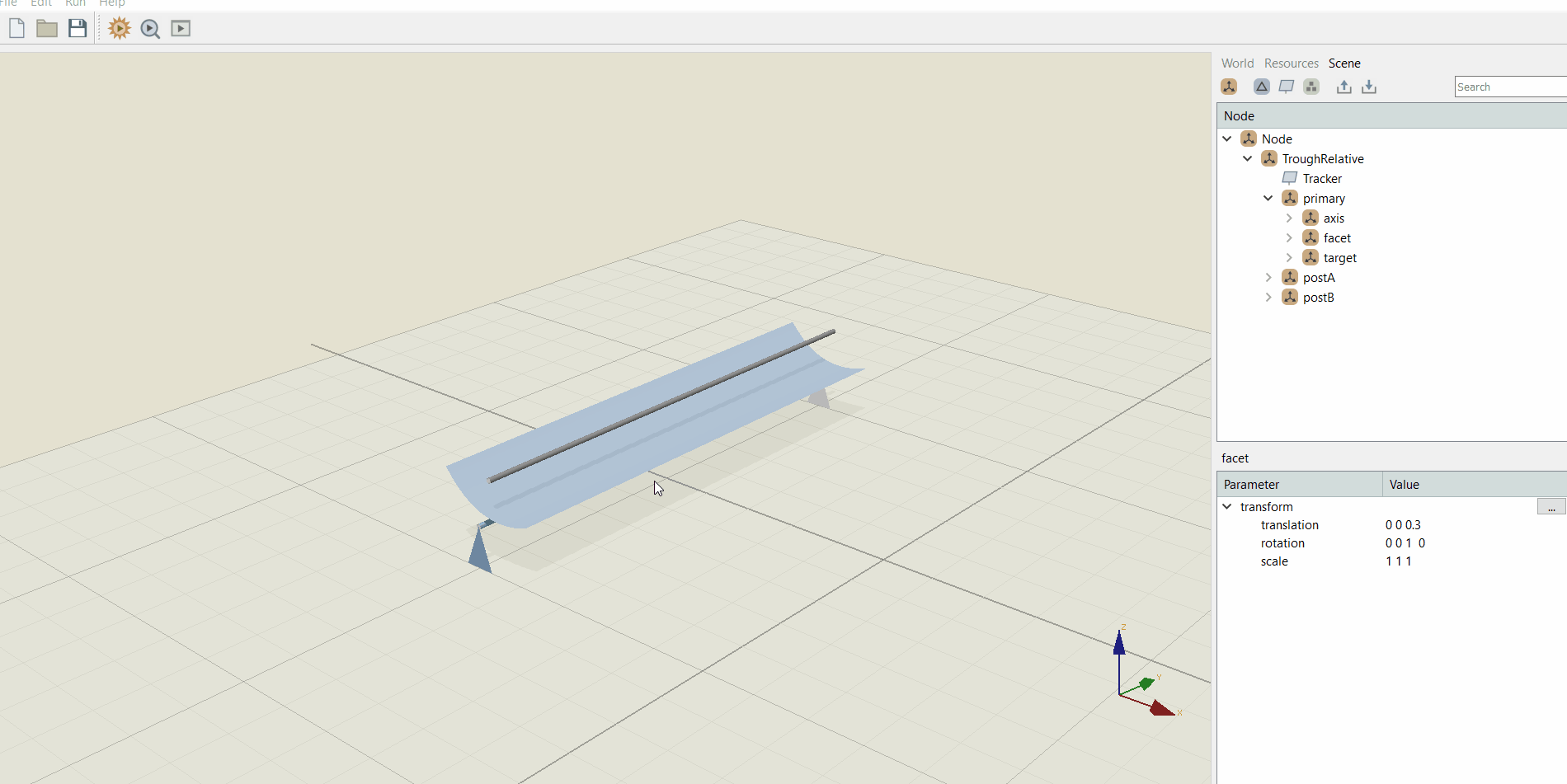Click the transform ellipsis button
1567x784 pixels.
click(1551, 506)
